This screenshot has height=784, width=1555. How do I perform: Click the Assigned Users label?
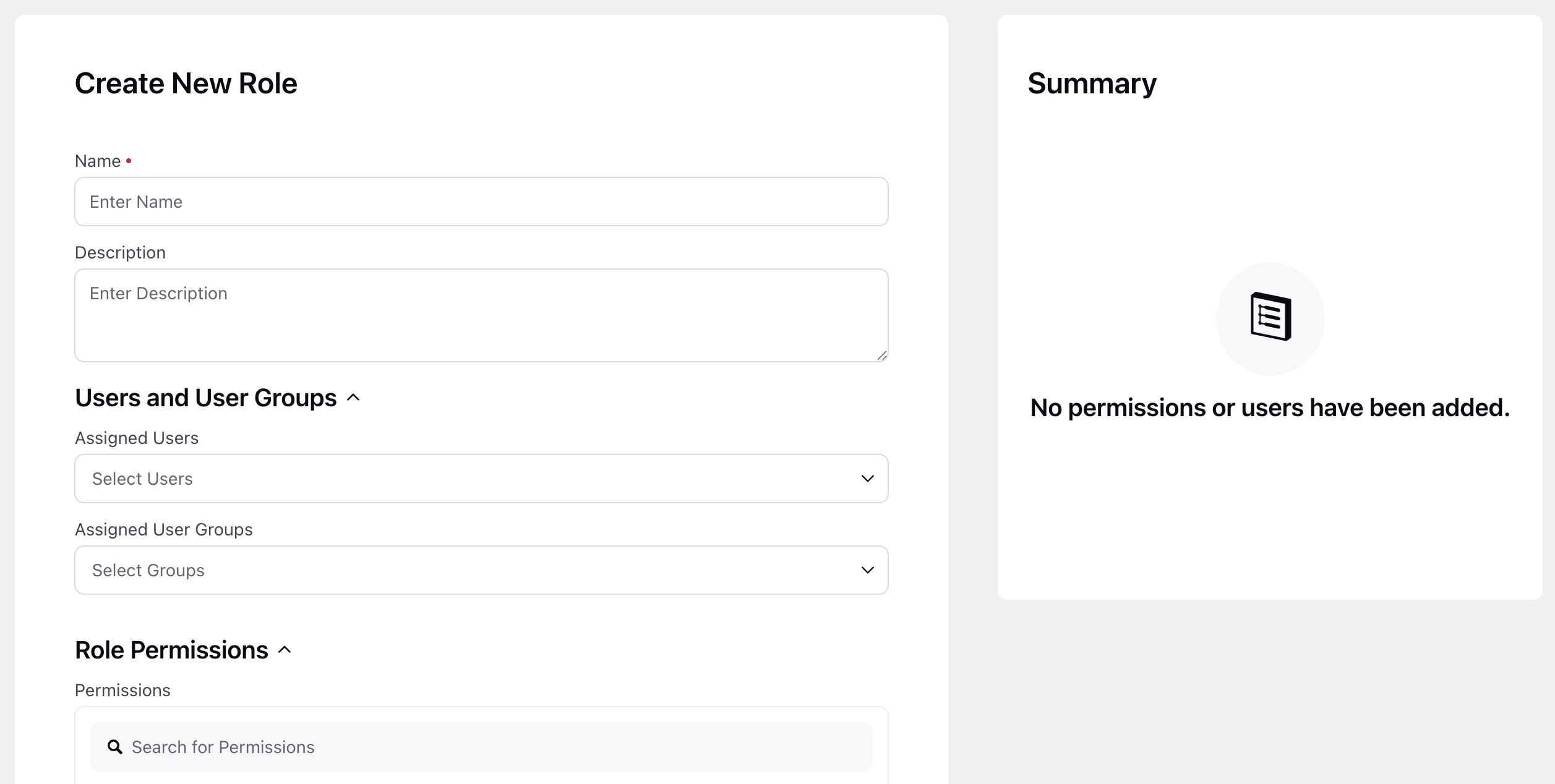pyautogui.click(x=137, y=438)
